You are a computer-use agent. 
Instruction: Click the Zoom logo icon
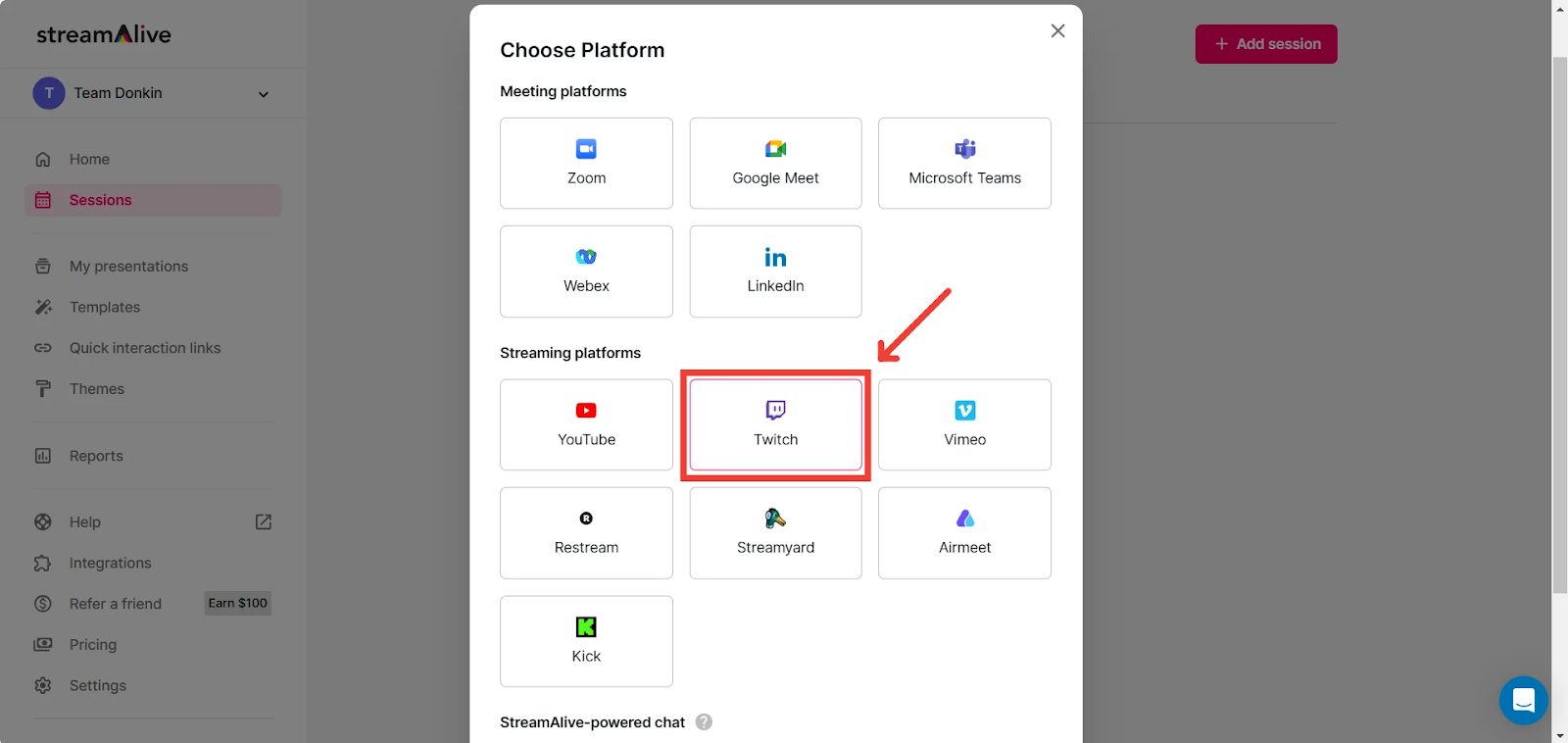(x=586, y=149)
